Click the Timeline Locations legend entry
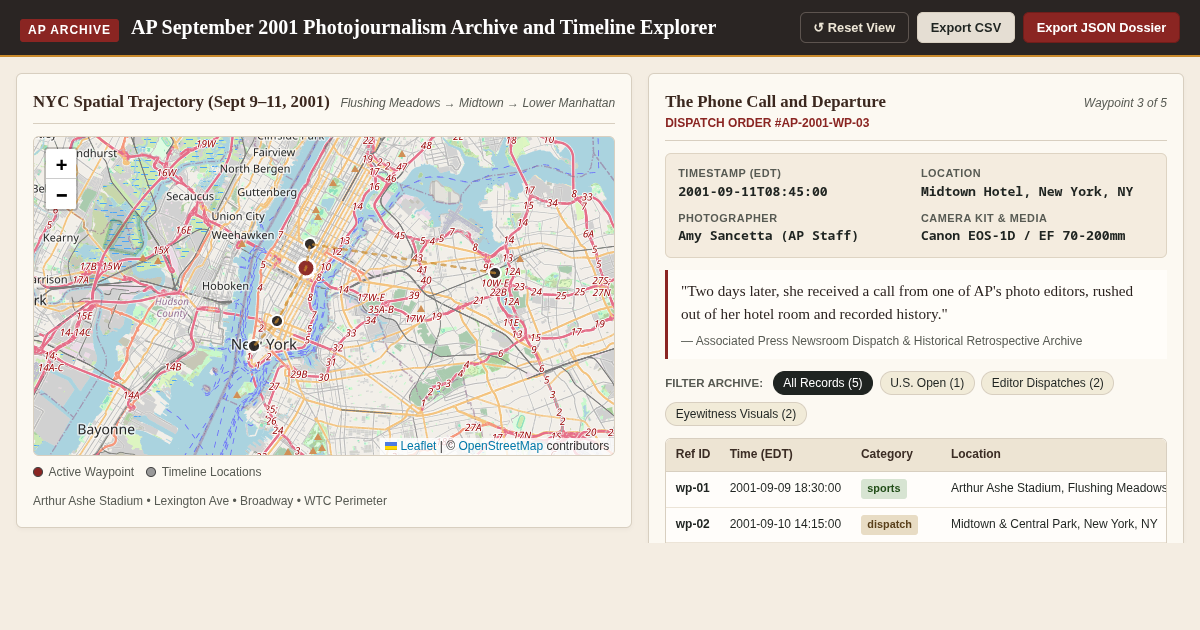Viewport: 1200px width, 630px height. (204, 472)
